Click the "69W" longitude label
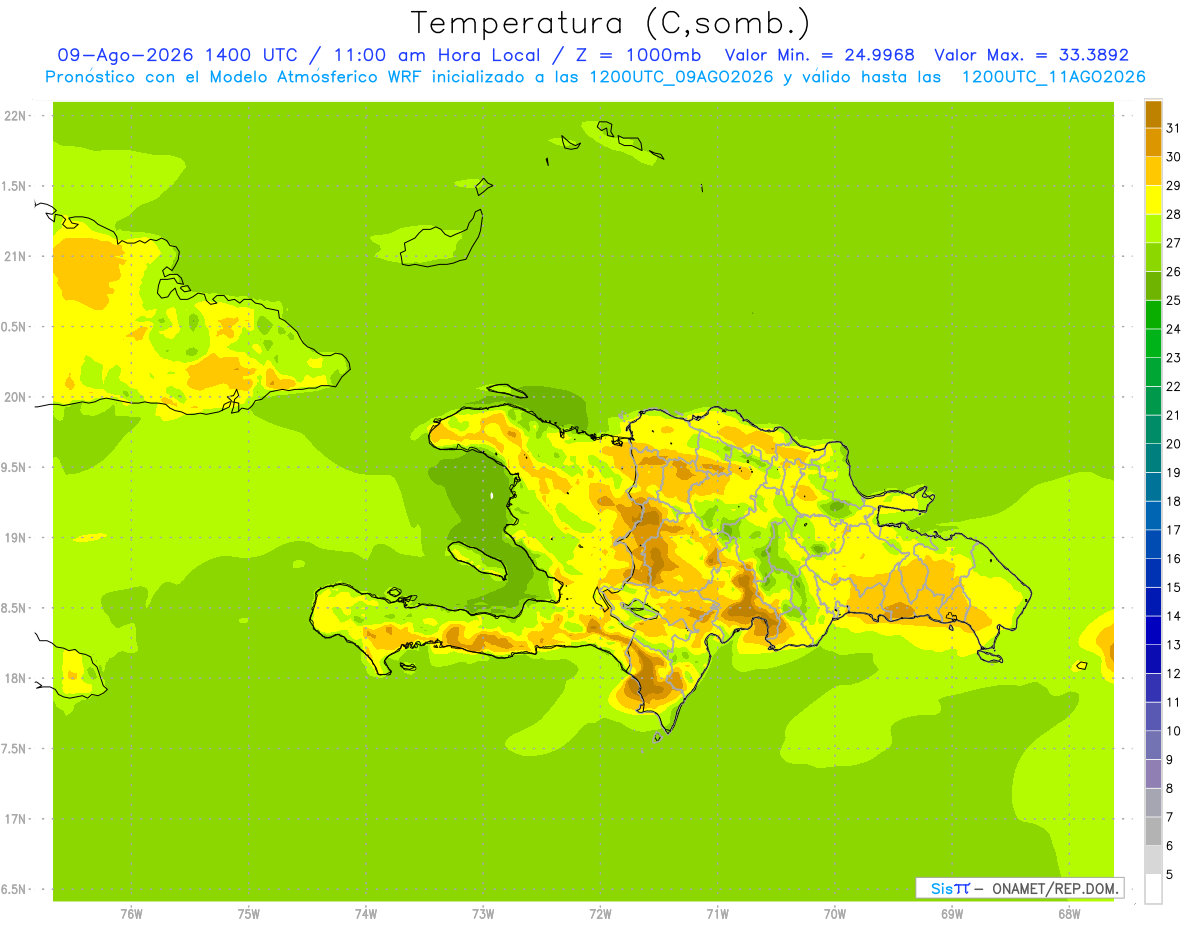The image size is (1200, 927). pyautogui.click(x=952, y=914)
